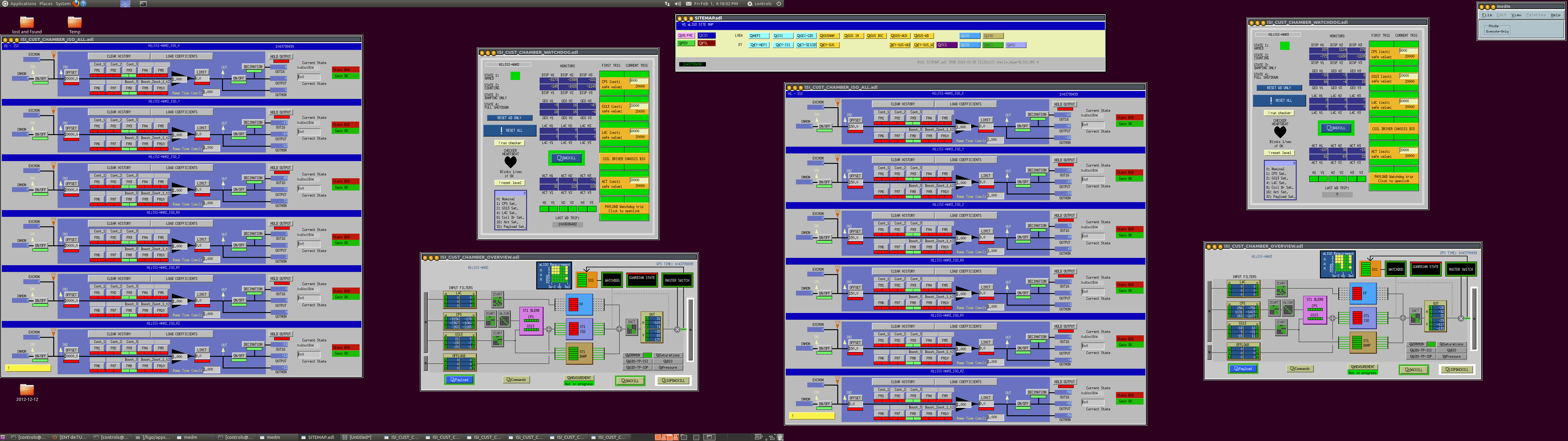This screenshot has height=441, width=1568.
Task: Open the help icon in the top panel
Action: 83,4
